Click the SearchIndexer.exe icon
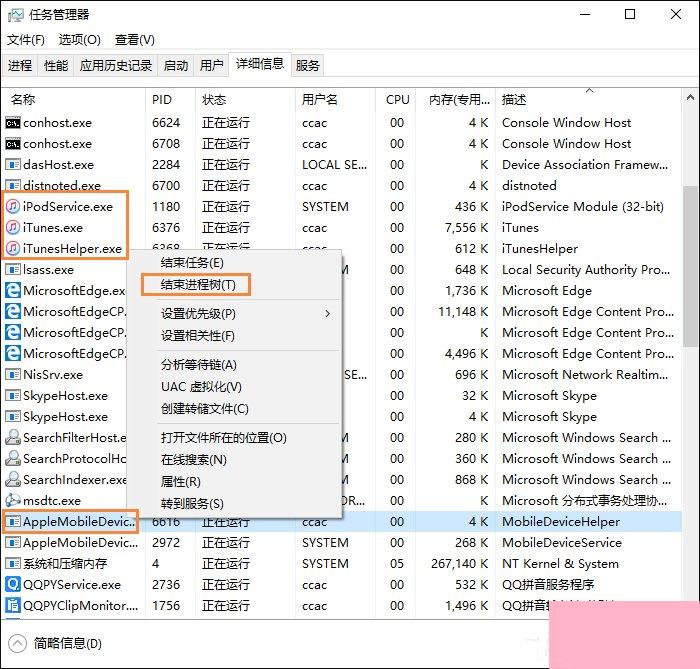The image size is (700, 669). [x=12, y=479]
